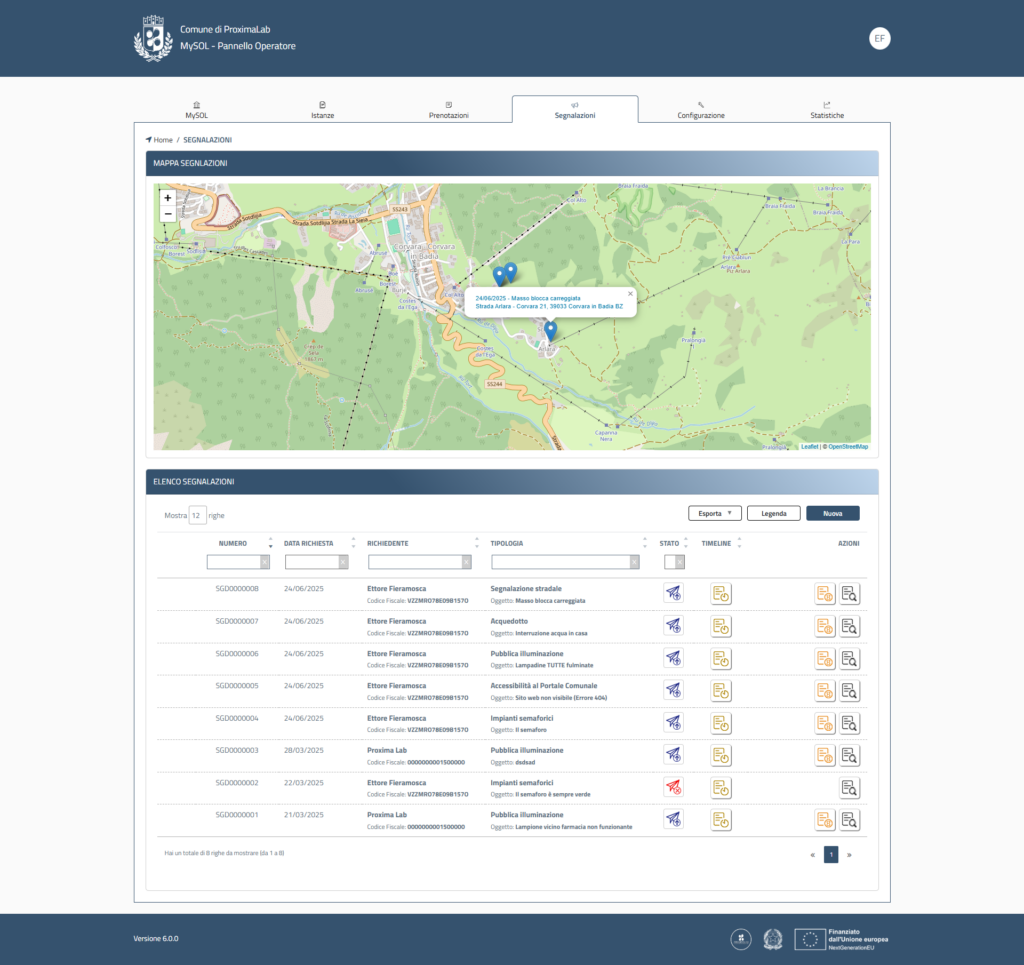
Task: Click red status icon of SGD0000002
Action: [673, 788]
